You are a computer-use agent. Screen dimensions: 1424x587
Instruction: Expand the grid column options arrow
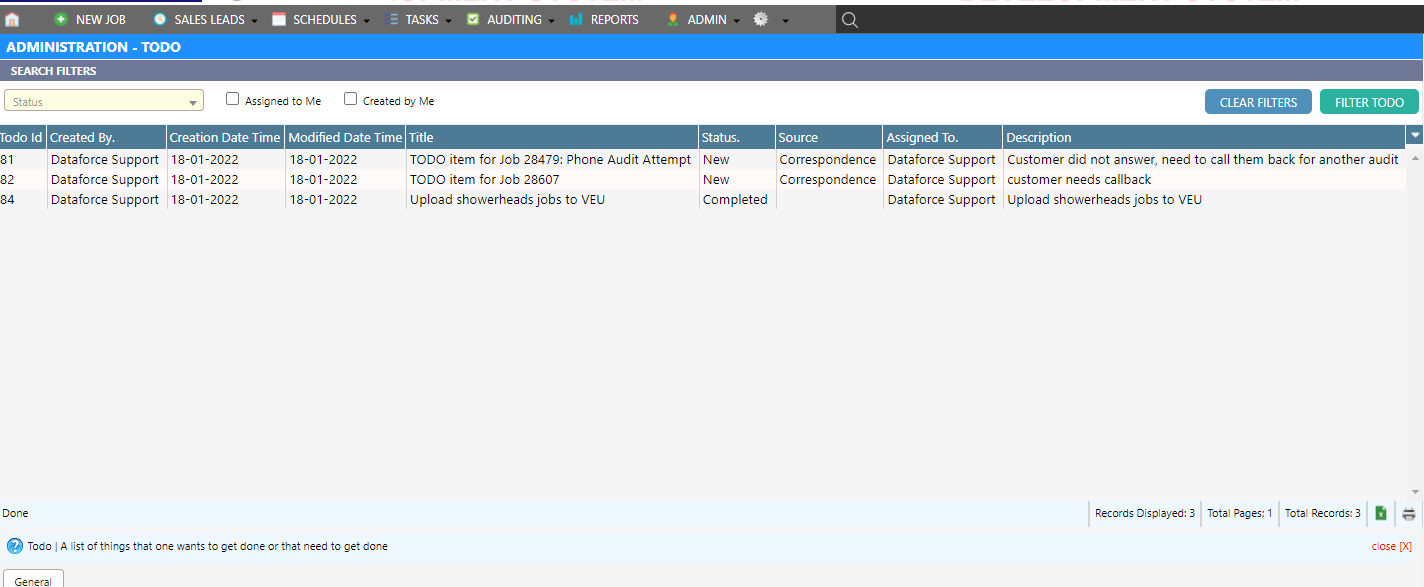[x=1415, y=135]
